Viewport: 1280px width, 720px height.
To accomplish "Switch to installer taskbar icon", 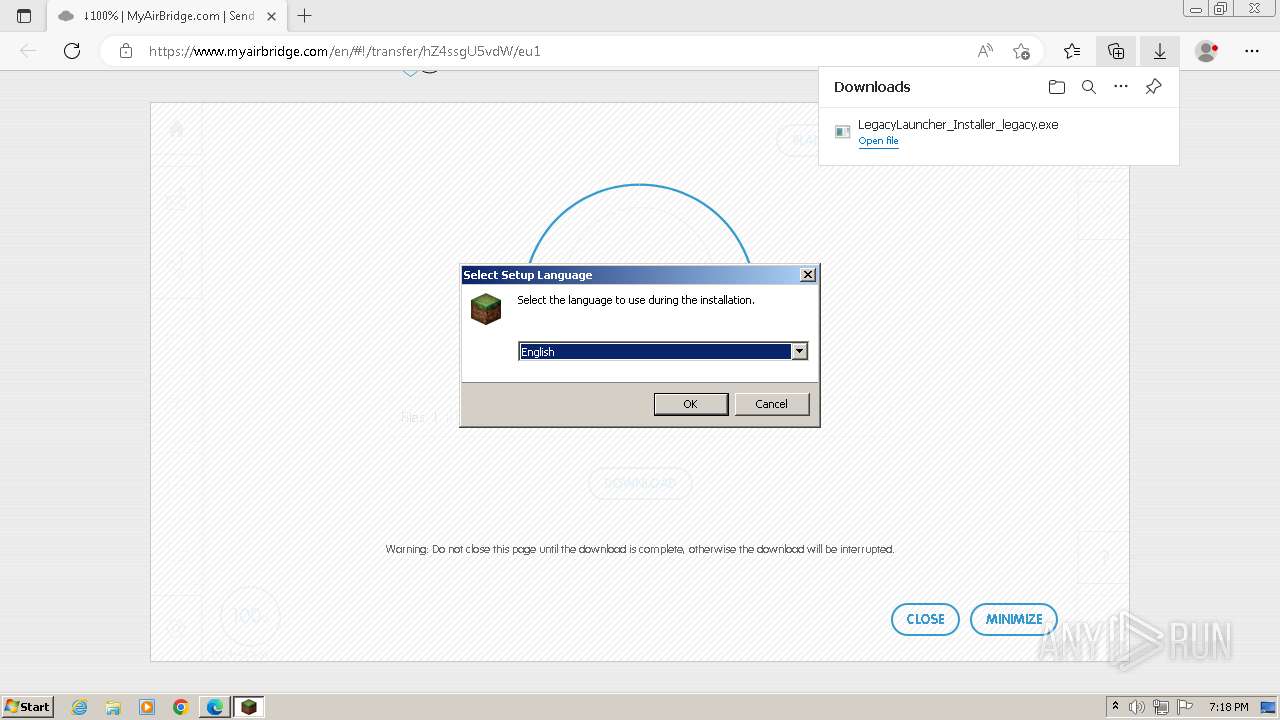I will pos(249,707).
